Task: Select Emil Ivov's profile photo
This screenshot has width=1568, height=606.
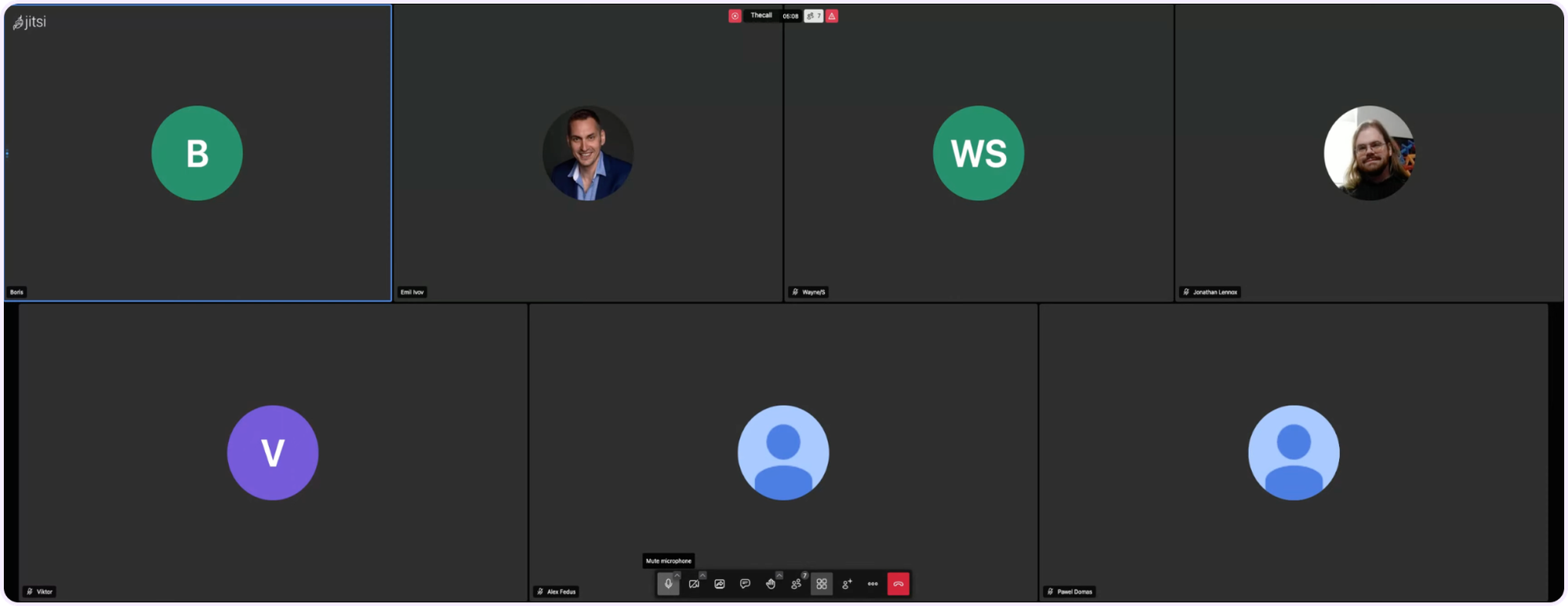Action: pos(588,153)
